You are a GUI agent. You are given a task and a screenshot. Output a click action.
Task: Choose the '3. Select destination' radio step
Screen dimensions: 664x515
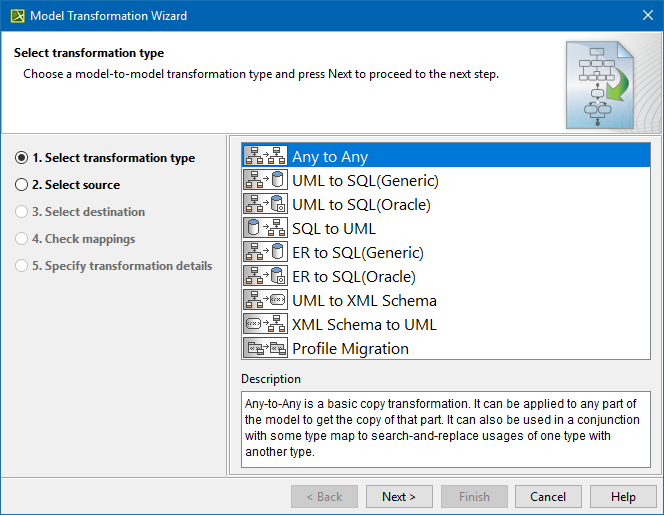(x=22, y=212)
